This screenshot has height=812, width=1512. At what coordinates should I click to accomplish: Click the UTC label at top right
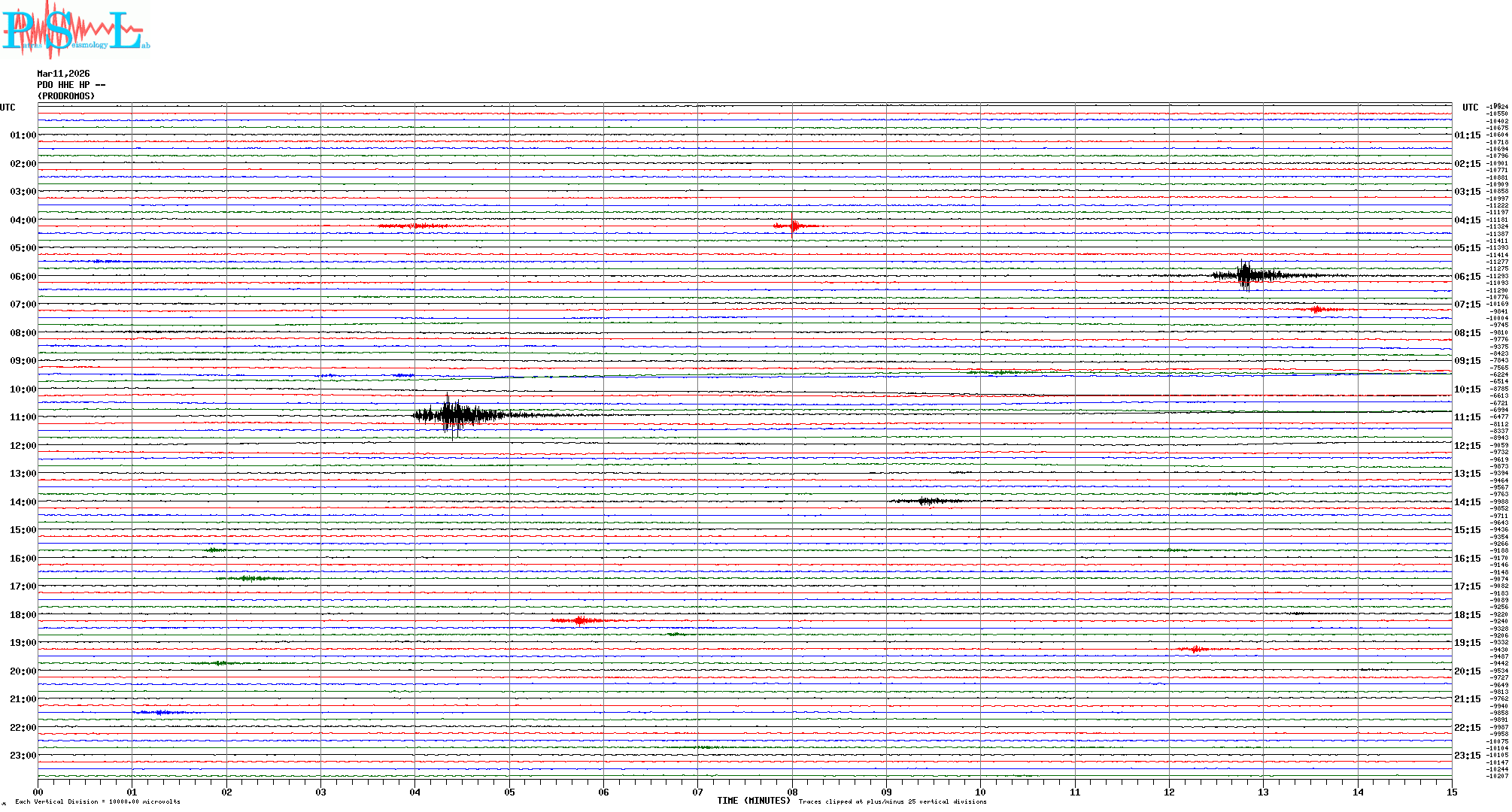point(1470,108)
